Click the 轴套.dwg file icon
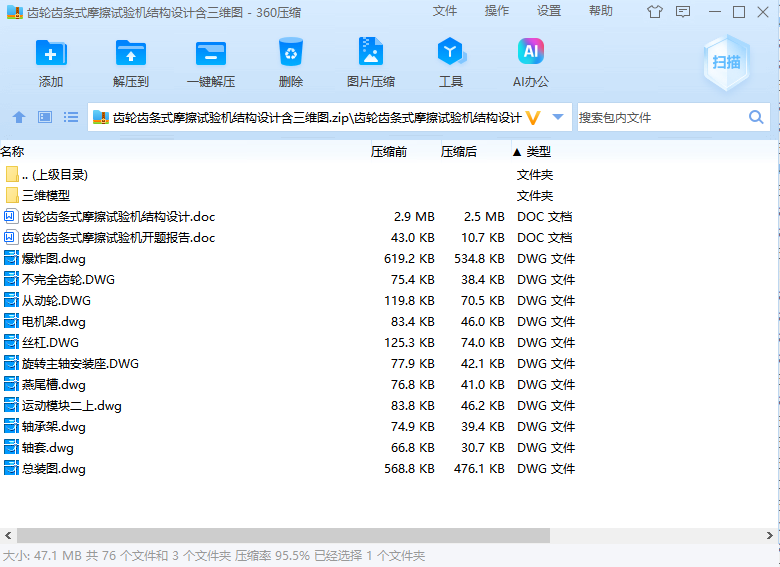This screenshot has width=780, height=567. pyautogui.click(x=11, y=448)
